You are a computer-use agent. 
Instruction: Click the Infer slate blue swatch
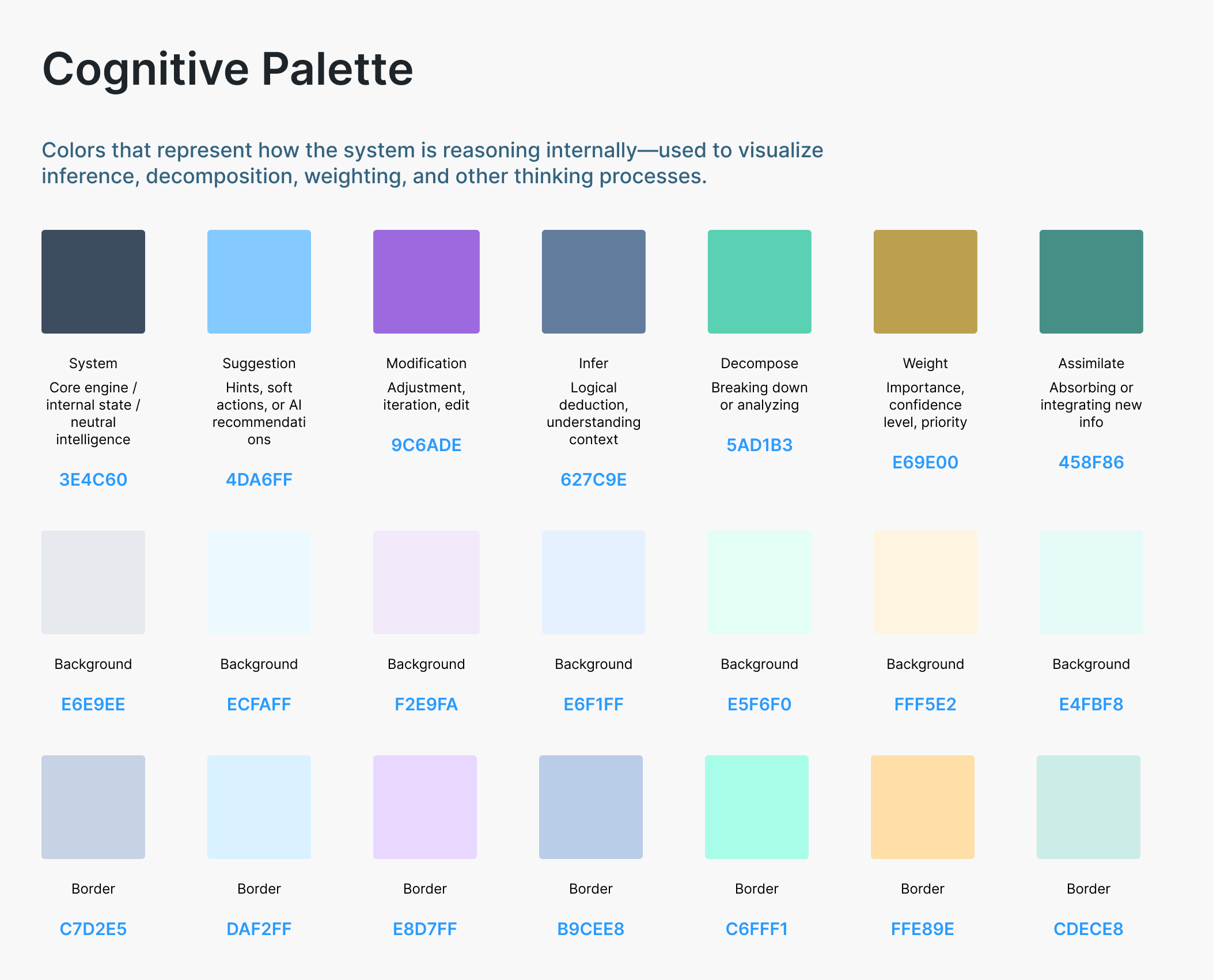point(593,282)
